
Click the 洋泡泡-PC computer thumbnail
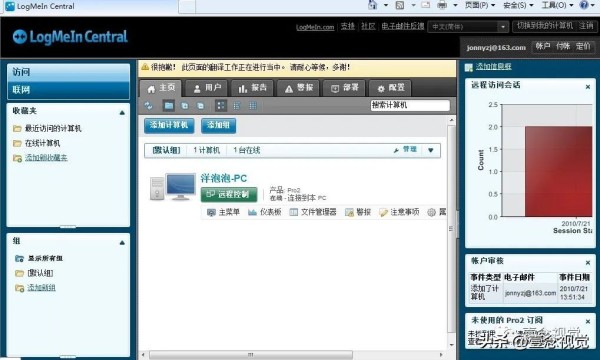click(x=173, y=187)
